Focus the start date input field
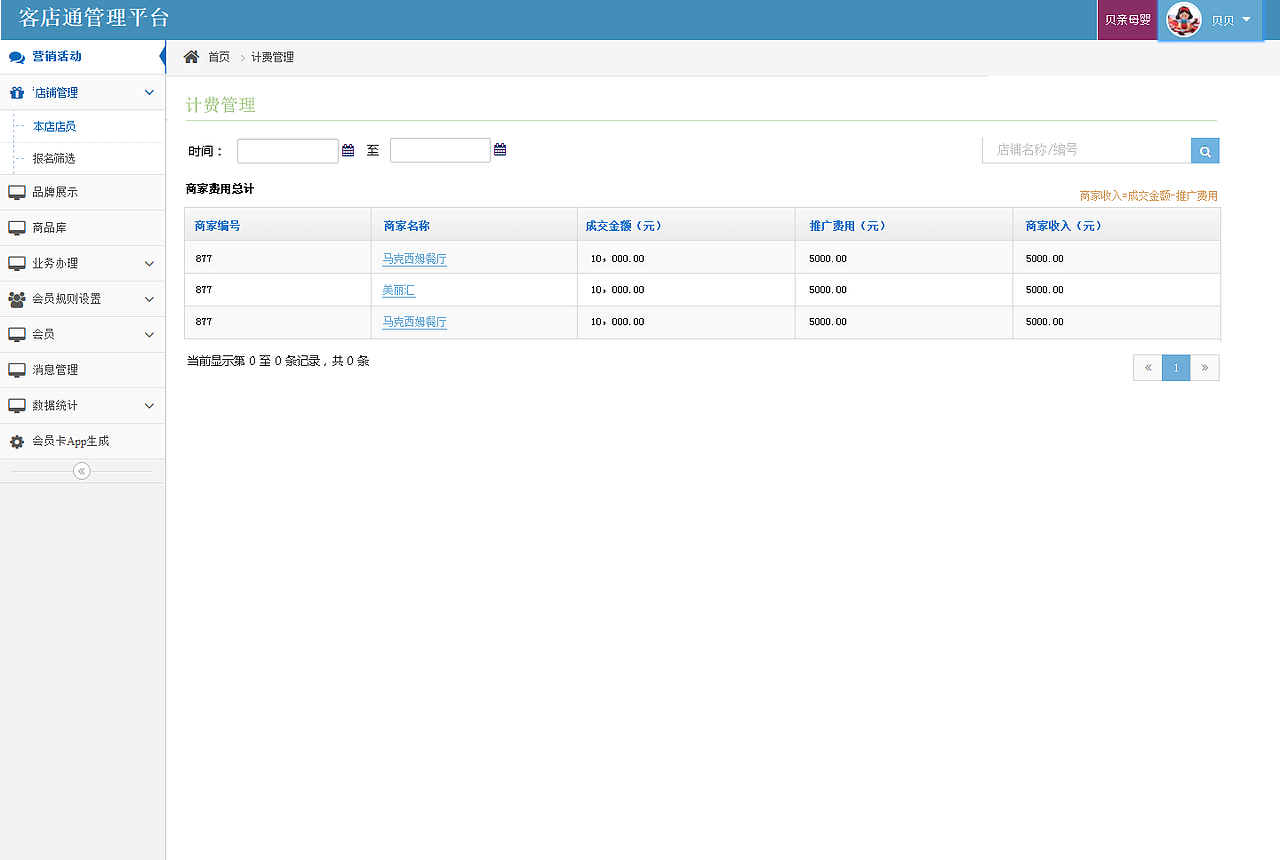The image size is (1280, 860). 288,151
